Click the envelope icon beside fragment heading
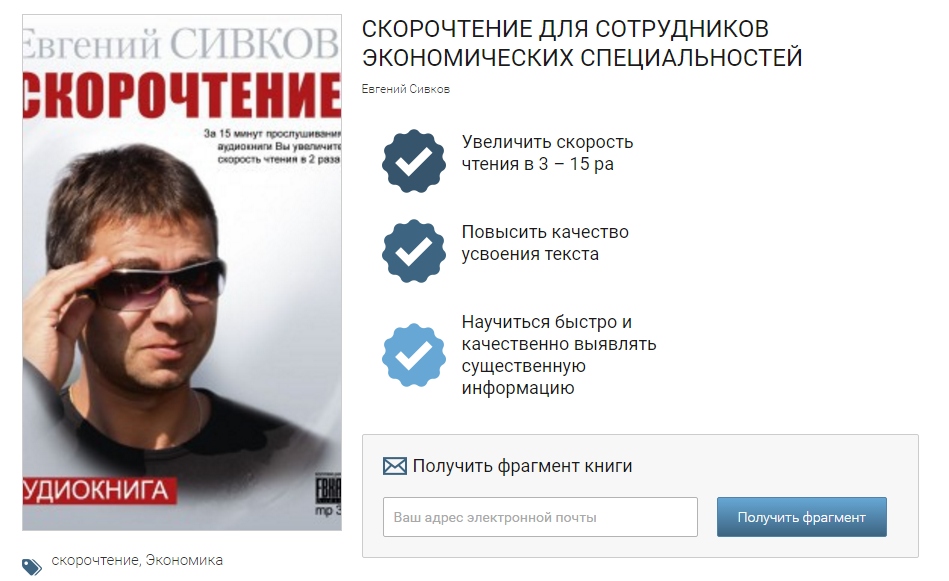Screen dimensions: 949x581 (x=395, y=466)
